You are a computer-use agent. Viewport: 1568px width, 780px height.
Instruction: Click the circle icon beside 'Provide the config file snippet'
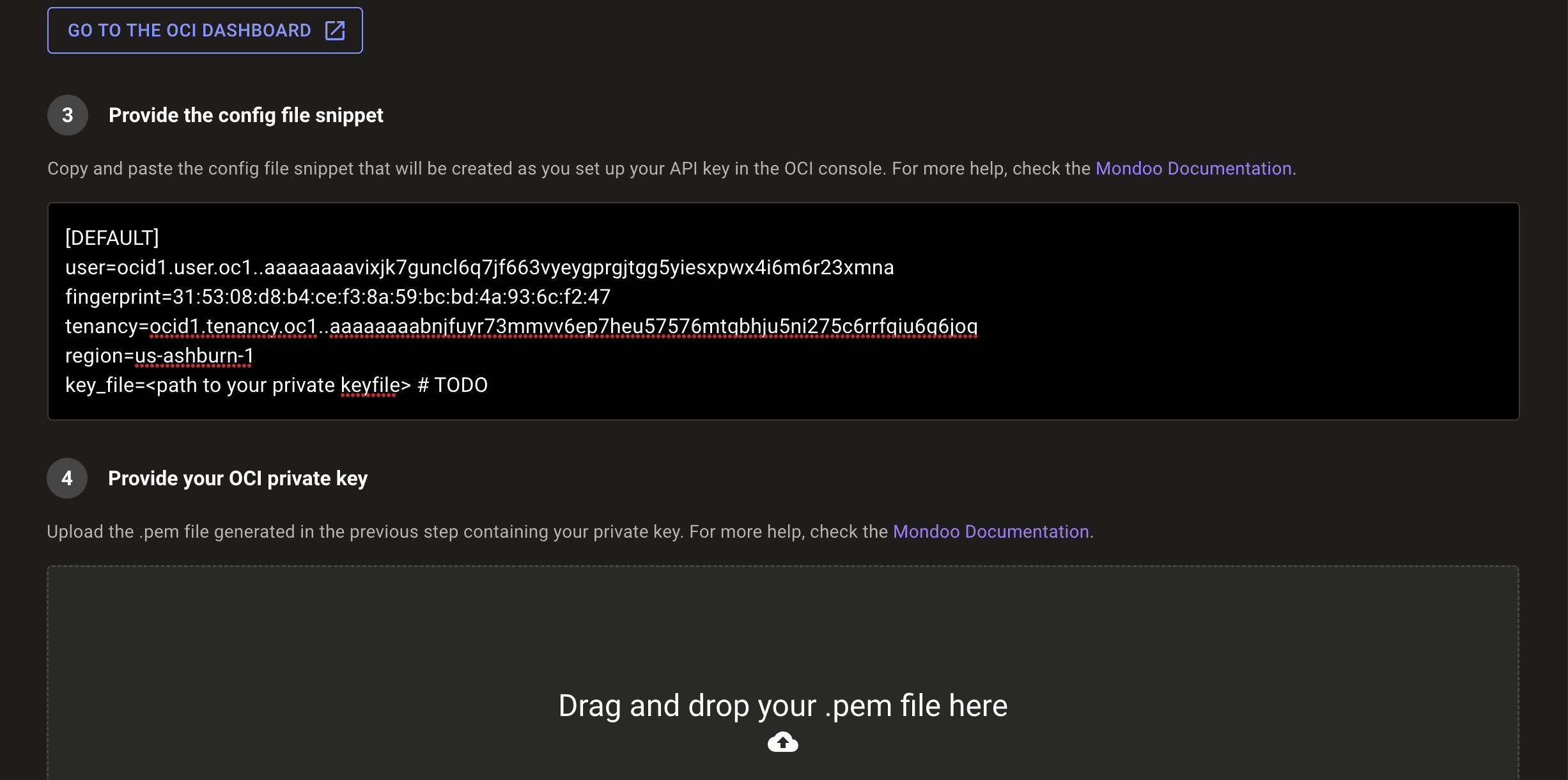(67, 115)
